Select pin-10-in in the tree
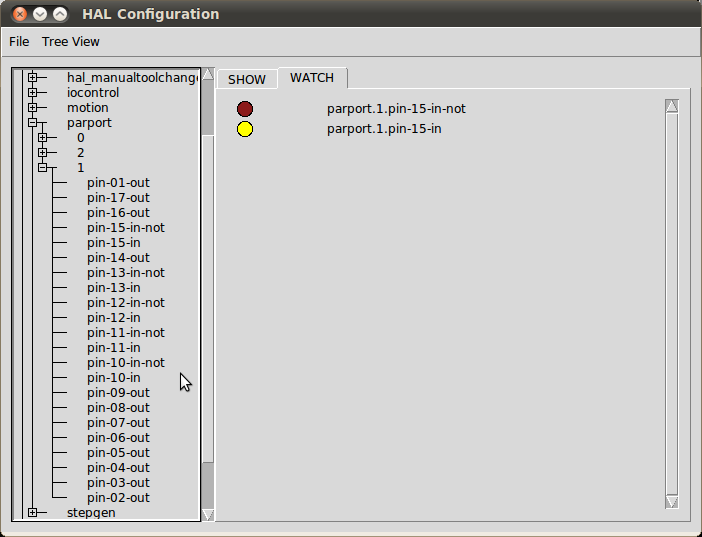The image size is (702, 537). [113, 378]
